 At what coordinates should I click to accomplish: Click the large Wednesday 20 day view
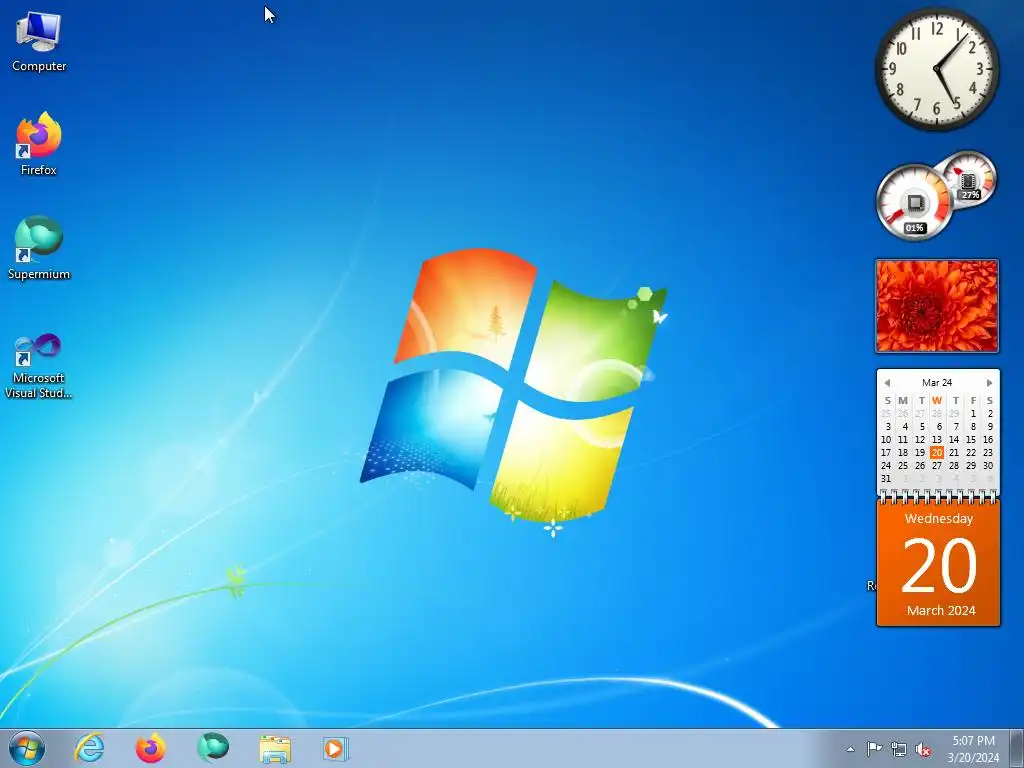coord(938,563)
